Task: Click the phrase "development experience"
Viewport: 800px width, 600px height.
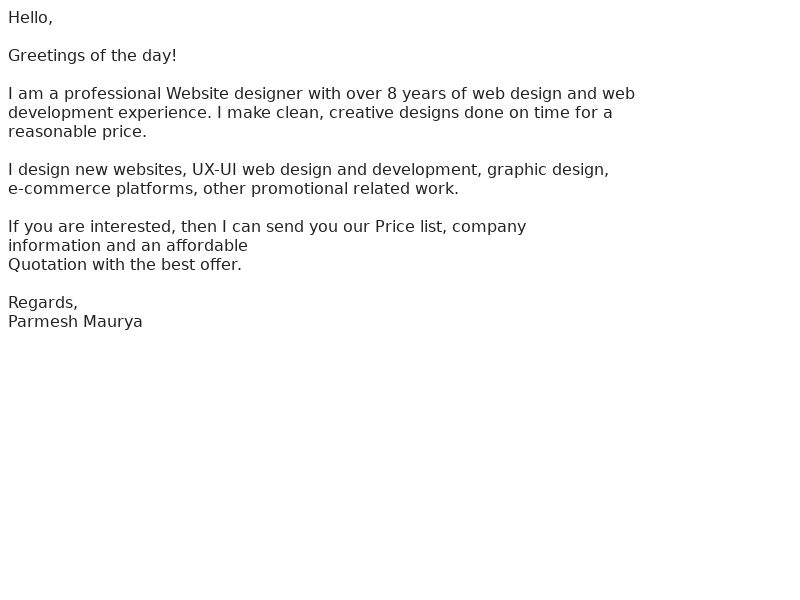Action: (110, 113)
